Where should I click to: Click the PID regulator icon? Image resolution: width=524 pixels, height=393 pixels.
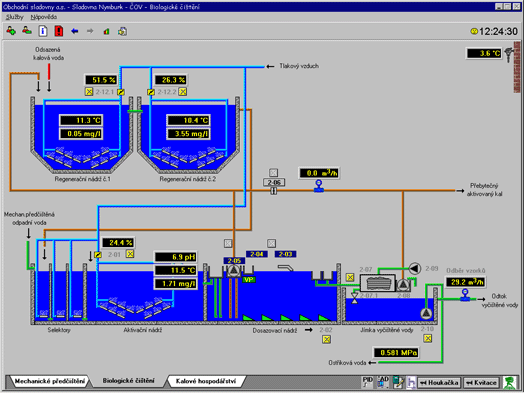[x=367, y=382]
